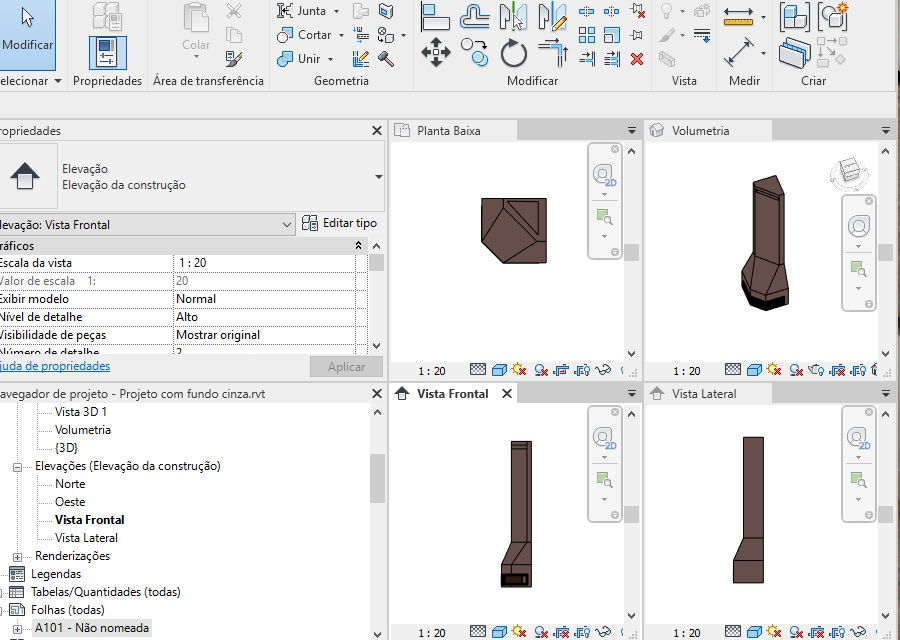Expand the A101 - Não nomeada sheet node
This screenshot has width=900, height=640.
coord(18,629)
